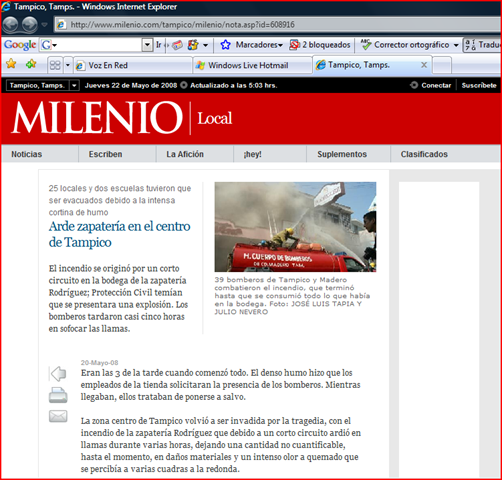Expand the Corrector ortográfico dropdown
The width and height of the screenshot is (502, 480).
tap(456, 45)
